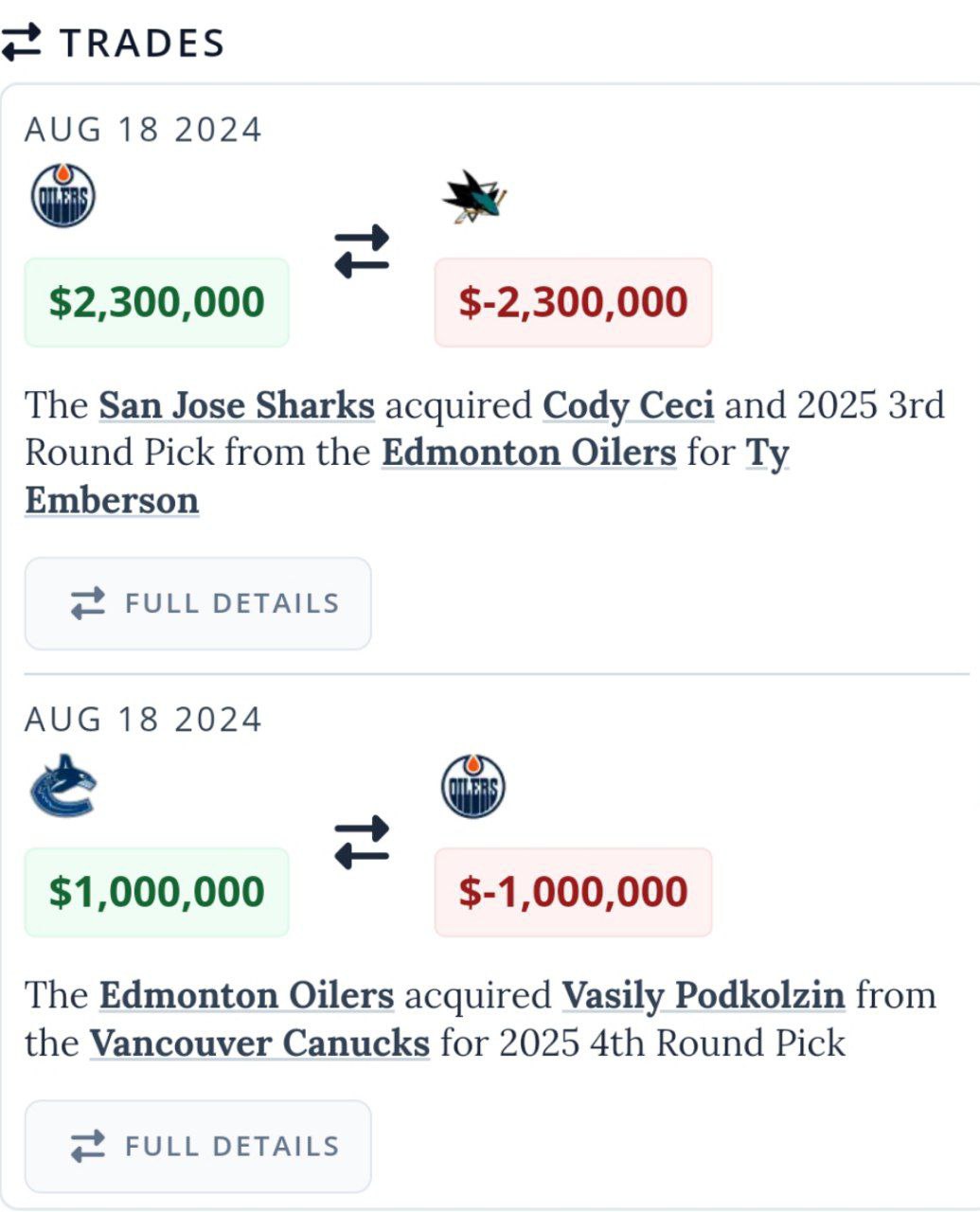Click the red $-2,300,000 cap badge

pos(573,302)
